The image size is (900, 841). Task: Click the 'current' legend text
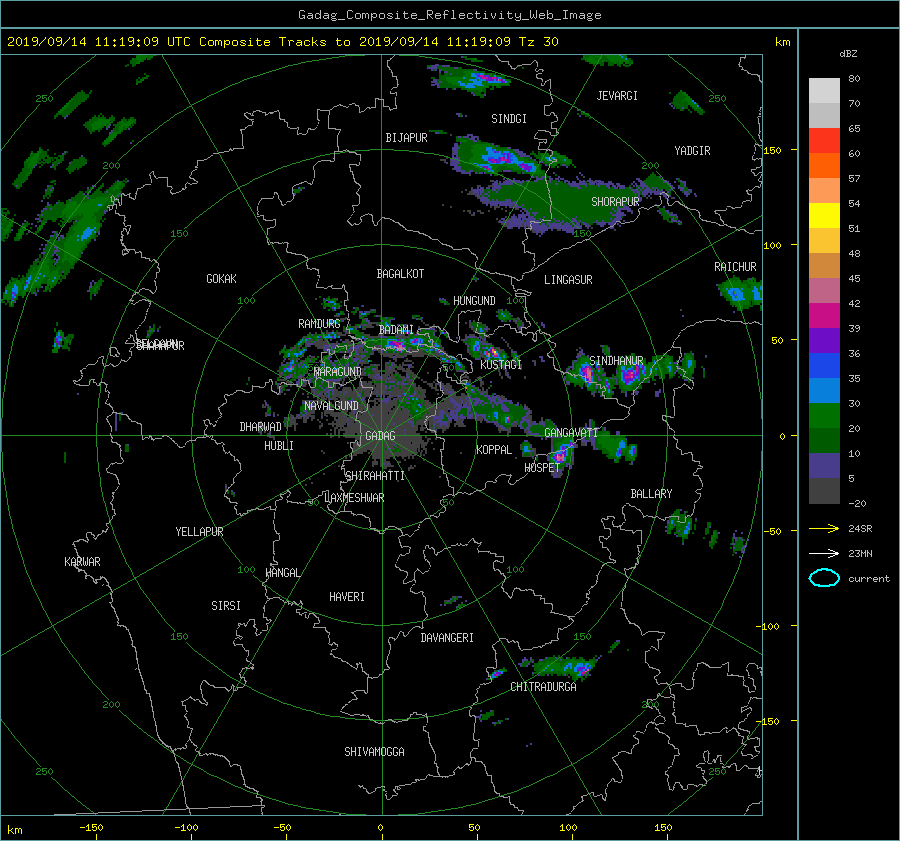coord(869,579)
